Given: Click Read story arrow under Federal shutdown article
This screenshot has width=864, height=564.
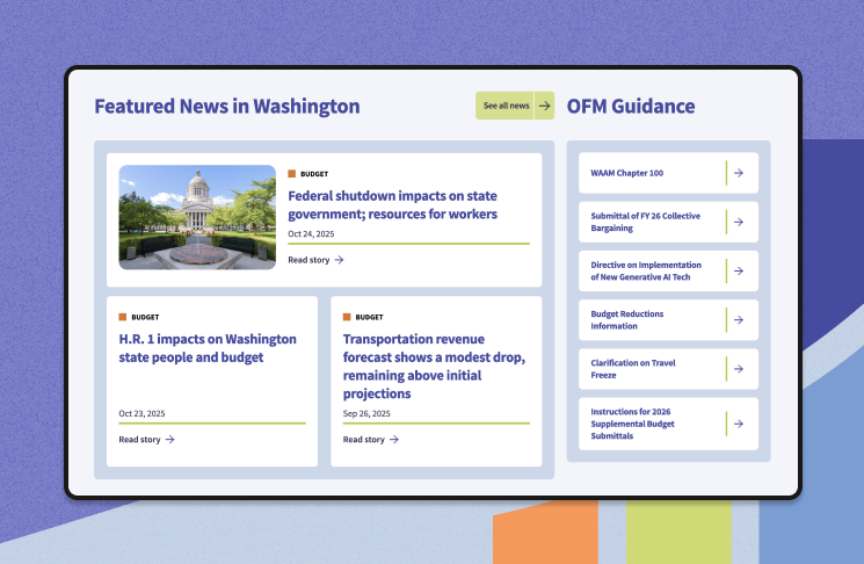Looking at the screenshot, I should tap(339, 260).
